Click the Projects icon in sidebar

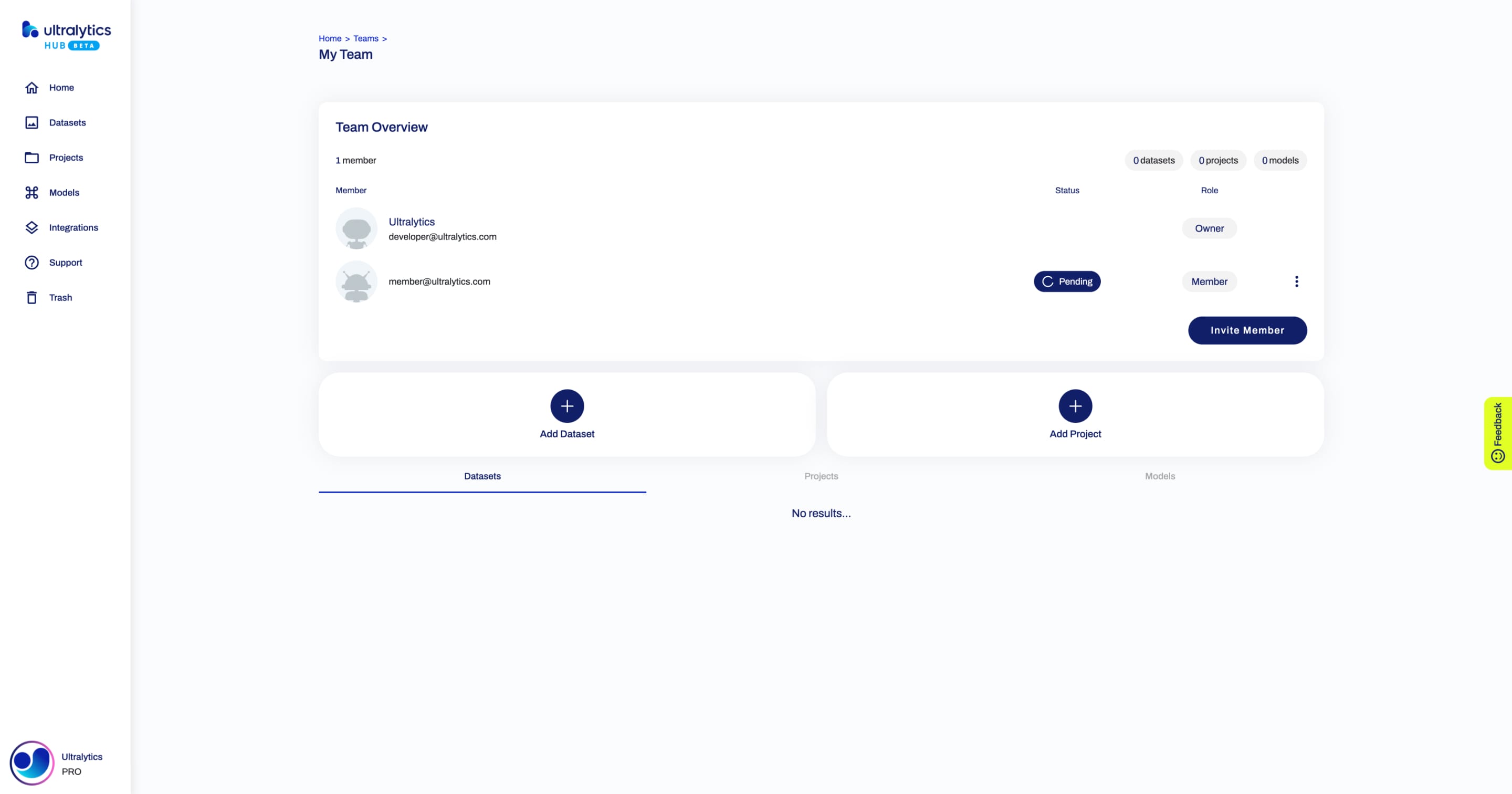31,157
